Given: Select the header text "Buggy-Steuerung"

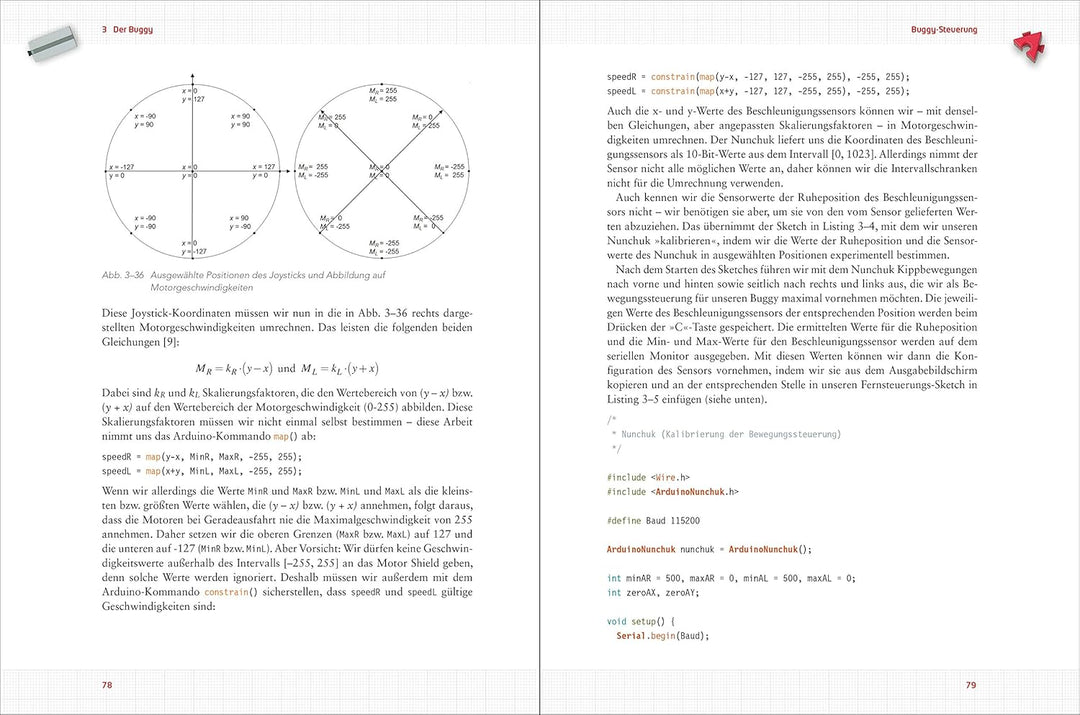Looking at the screenshot, I should pos(944,30).
